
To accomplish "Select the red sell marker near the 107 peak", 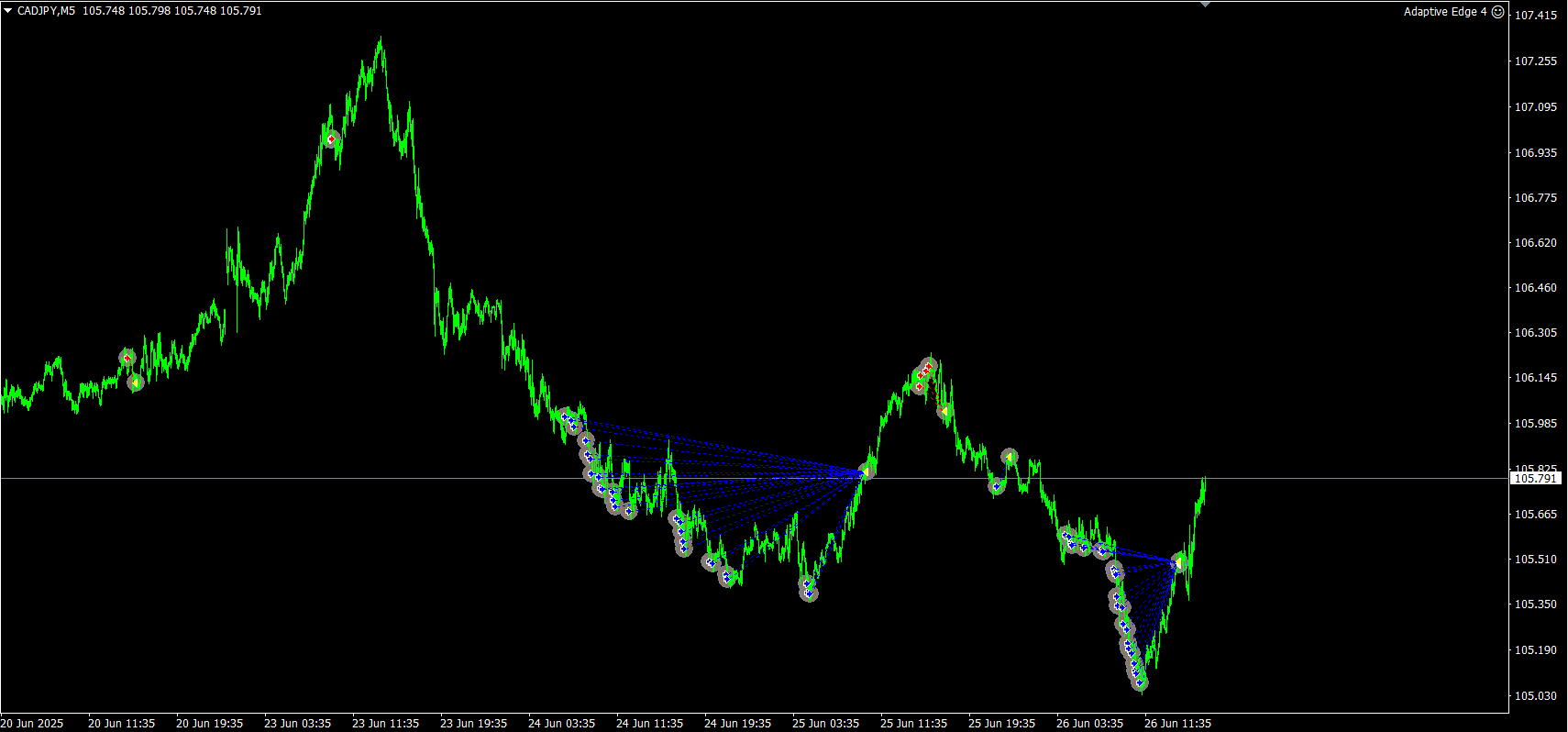I will (331, 139).
